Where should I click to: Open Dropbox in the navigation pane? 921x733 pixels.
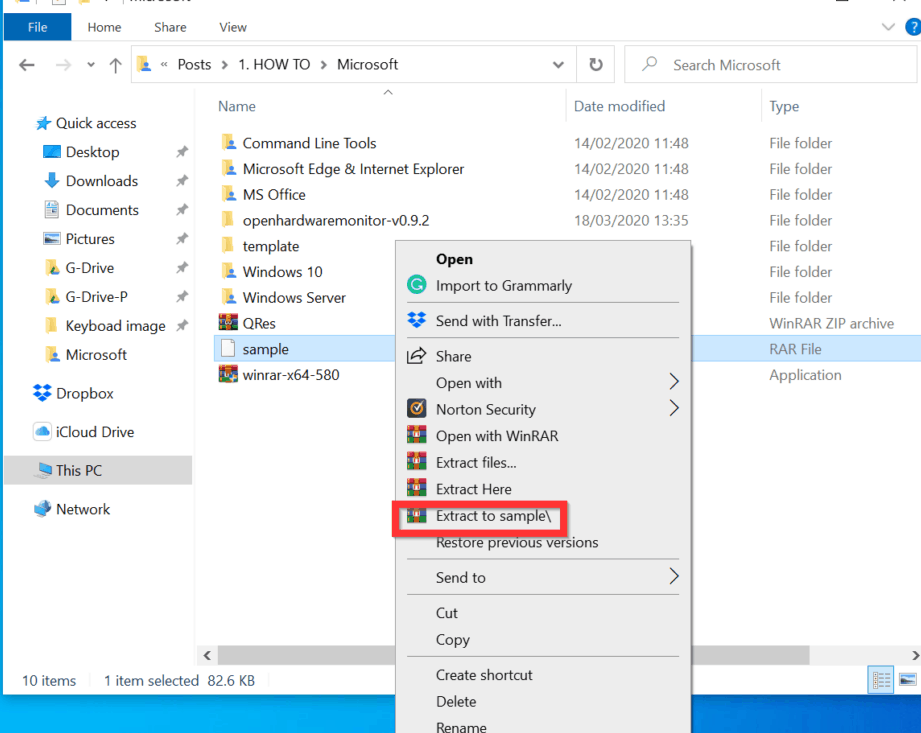pyautogui.click(x=84, y=393)
